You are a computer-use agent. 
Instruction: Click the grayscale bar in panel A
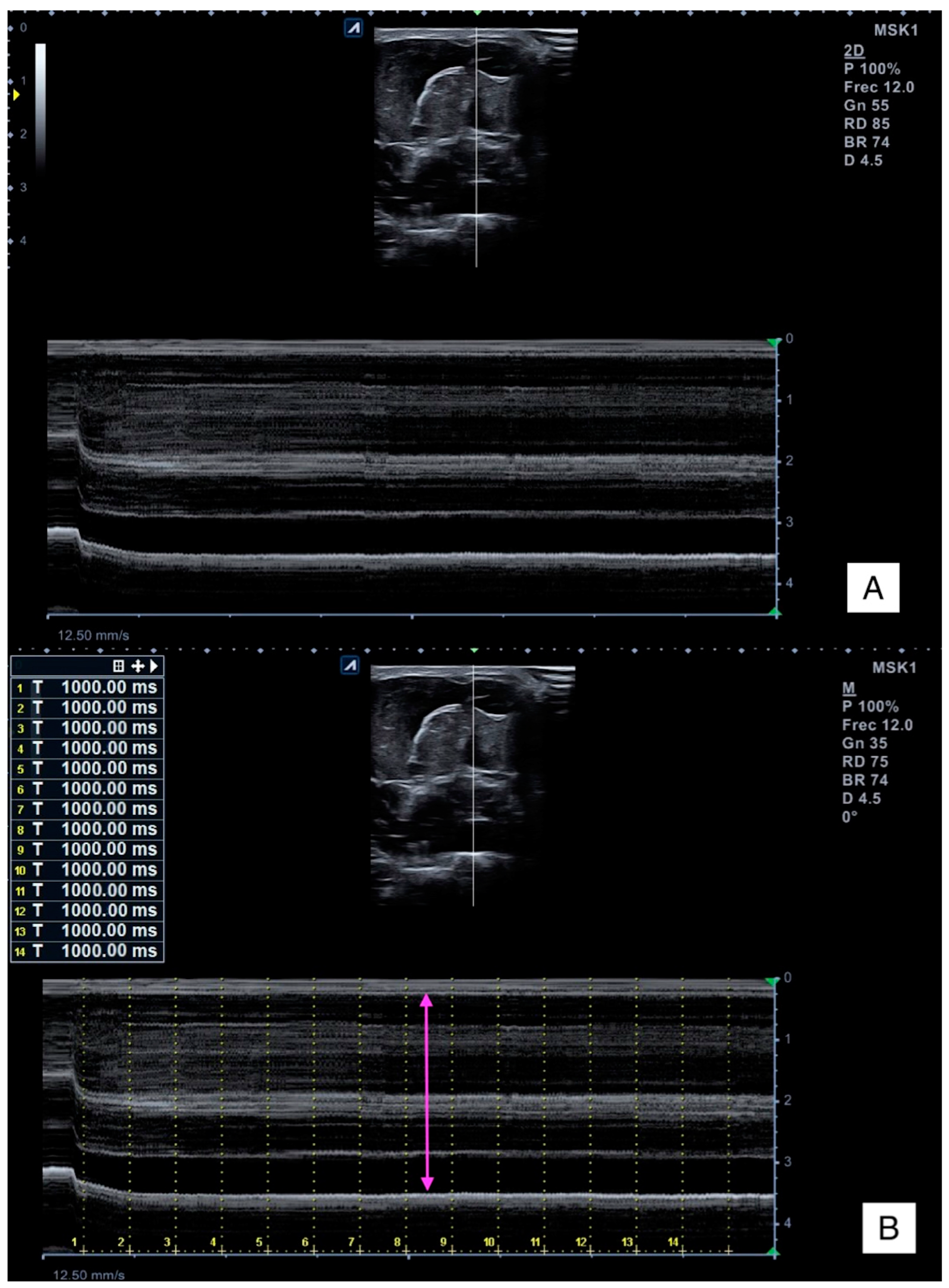40,106
